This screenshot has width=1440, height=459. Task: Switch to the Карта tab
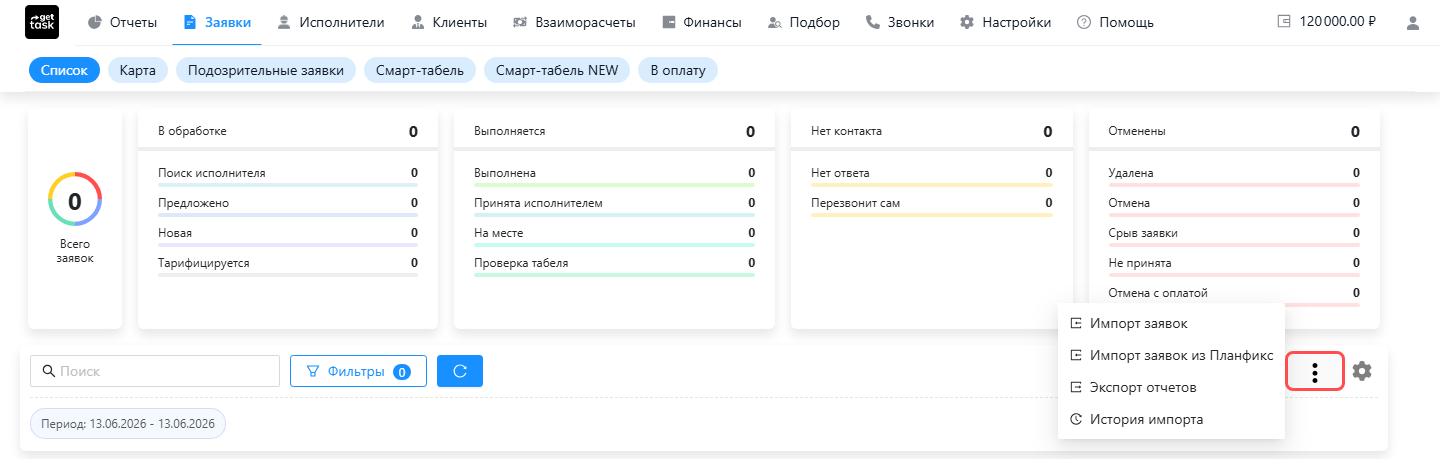pyautogui.click(x=137, y=70)
